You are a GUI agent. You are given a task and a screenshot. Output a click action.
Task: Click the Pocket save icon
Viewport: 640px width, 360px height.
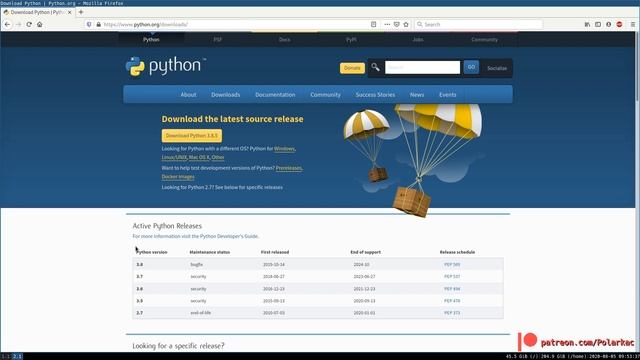click(396, 24)
